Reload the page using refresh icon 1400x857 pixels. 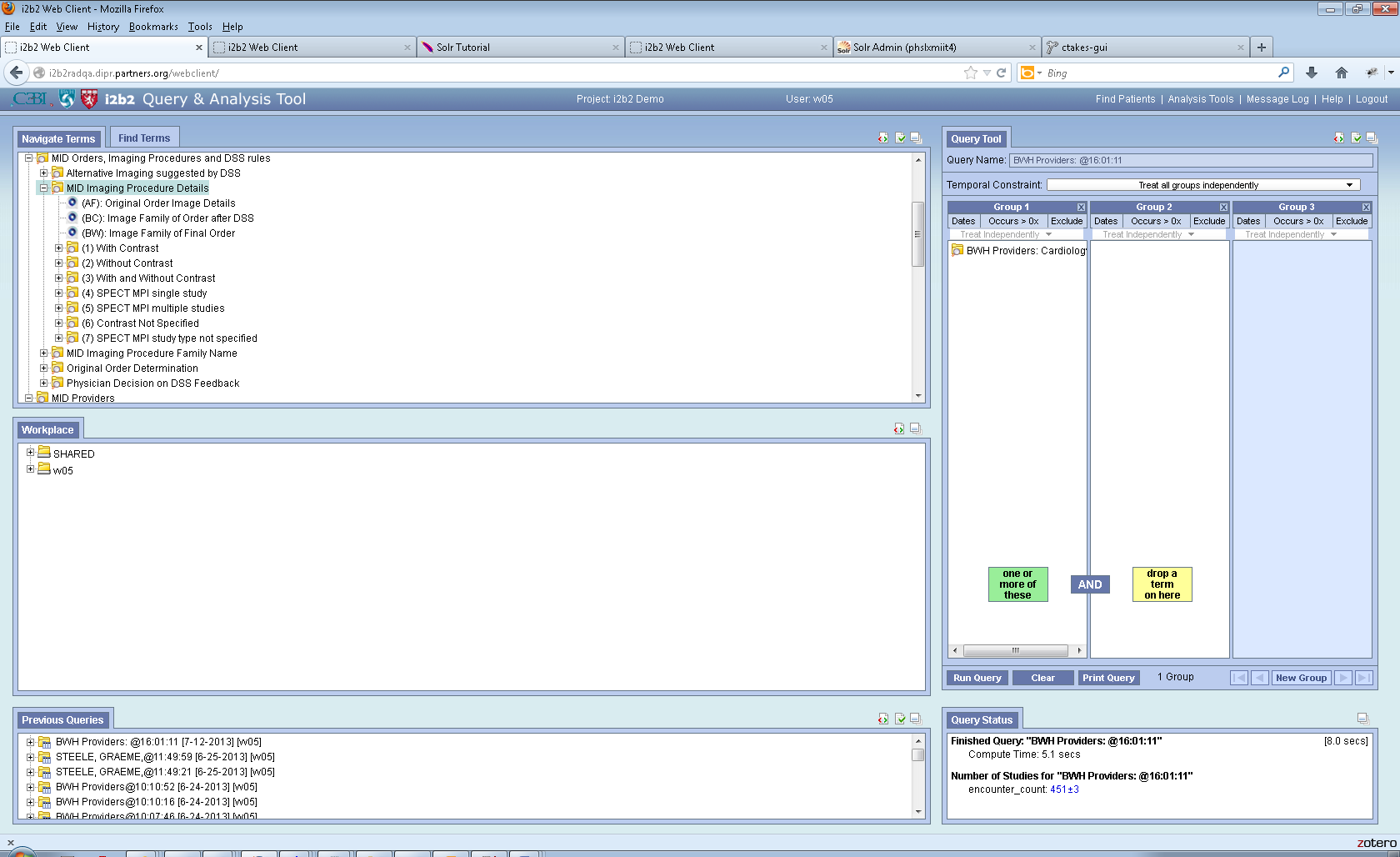(x=1002, y=73)
